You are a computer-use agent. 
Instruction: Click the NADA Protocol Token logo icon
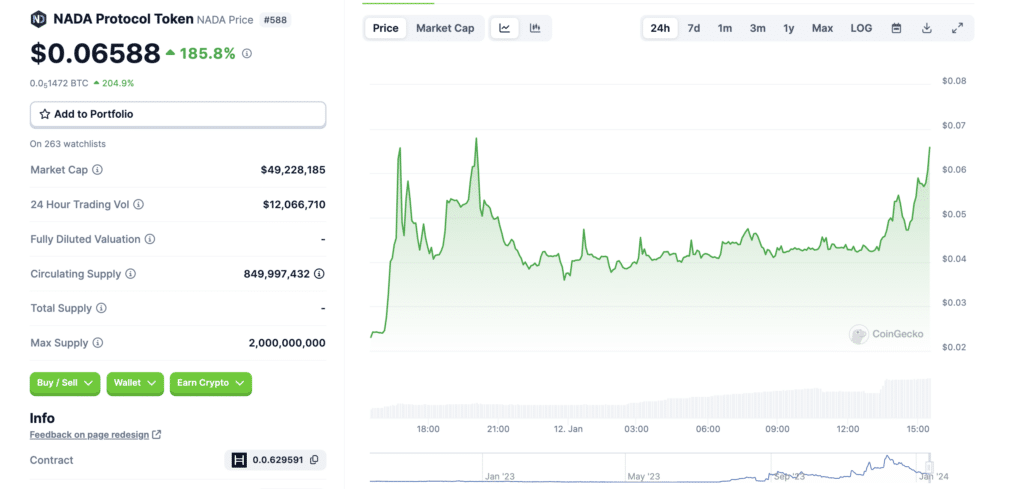click(x=39, y=19)
